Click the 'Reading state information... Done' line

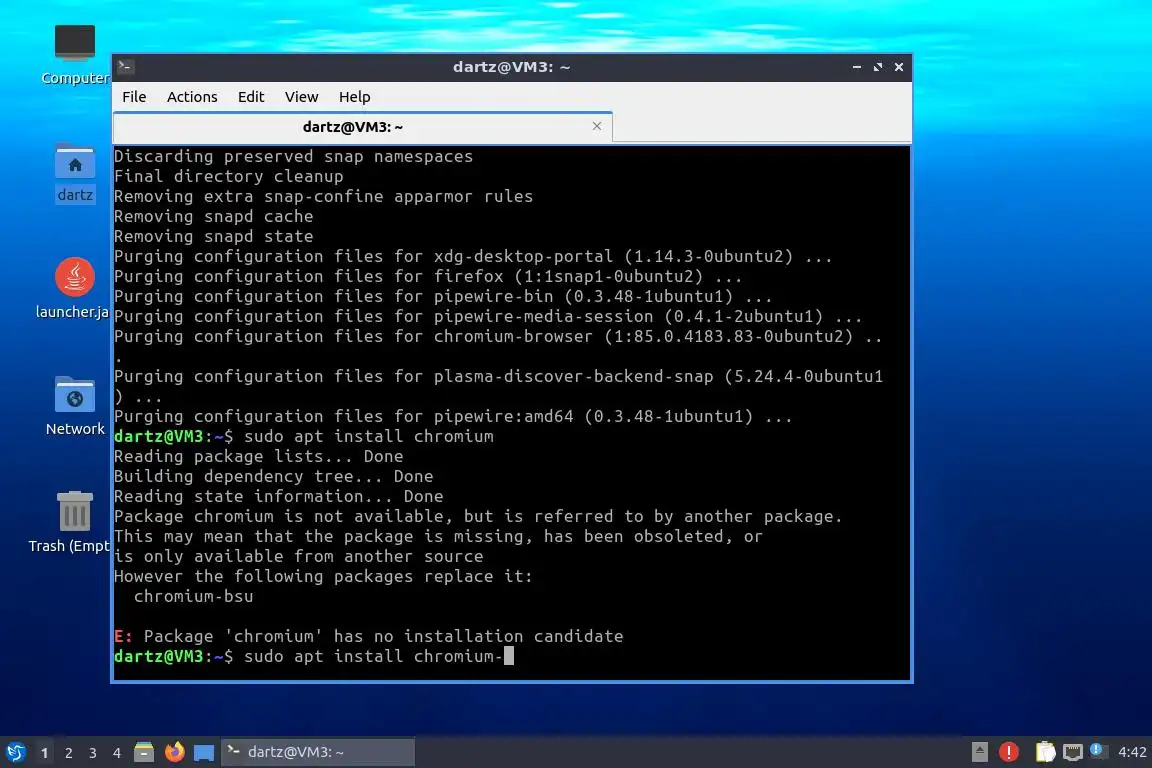278,496
